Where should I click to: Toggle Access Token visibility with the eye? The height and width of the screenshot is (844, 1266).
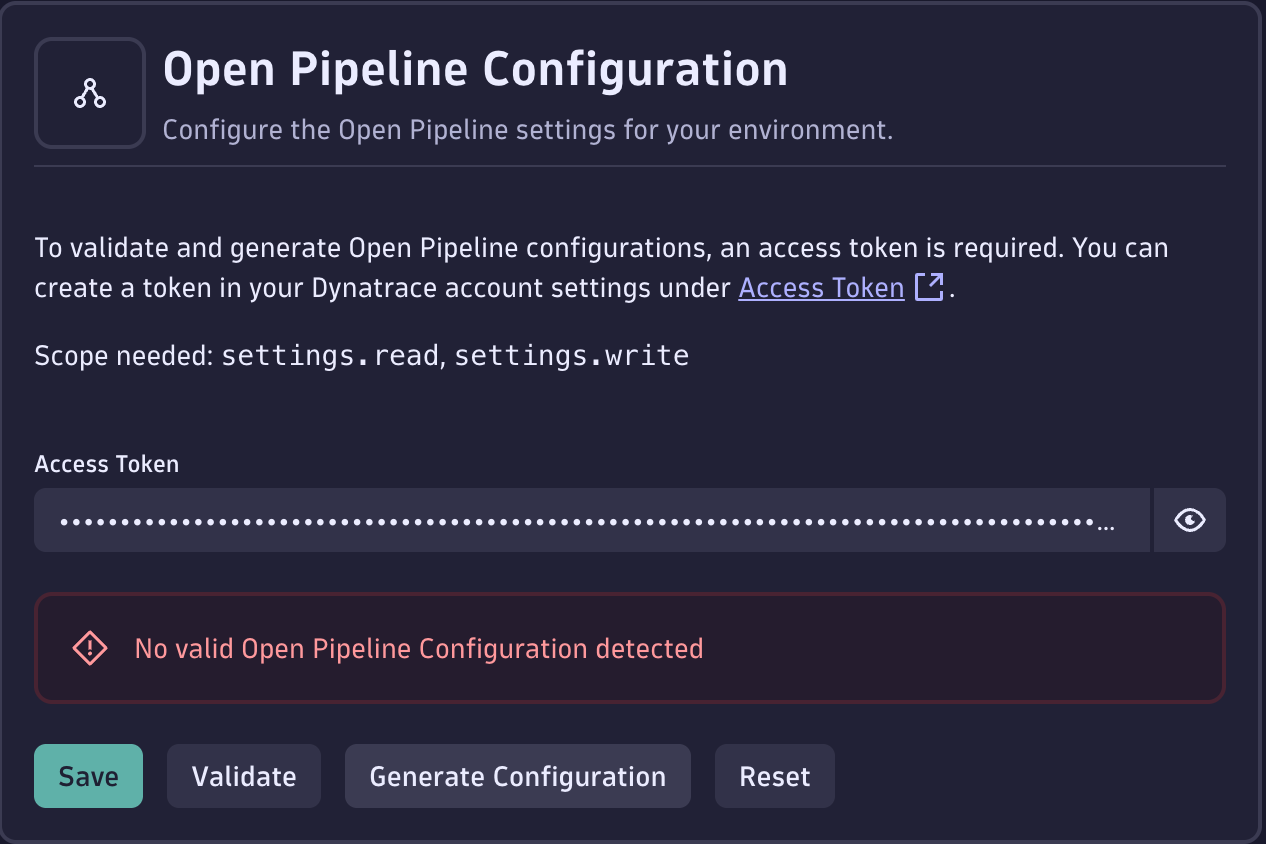[x=1189, y=519]
